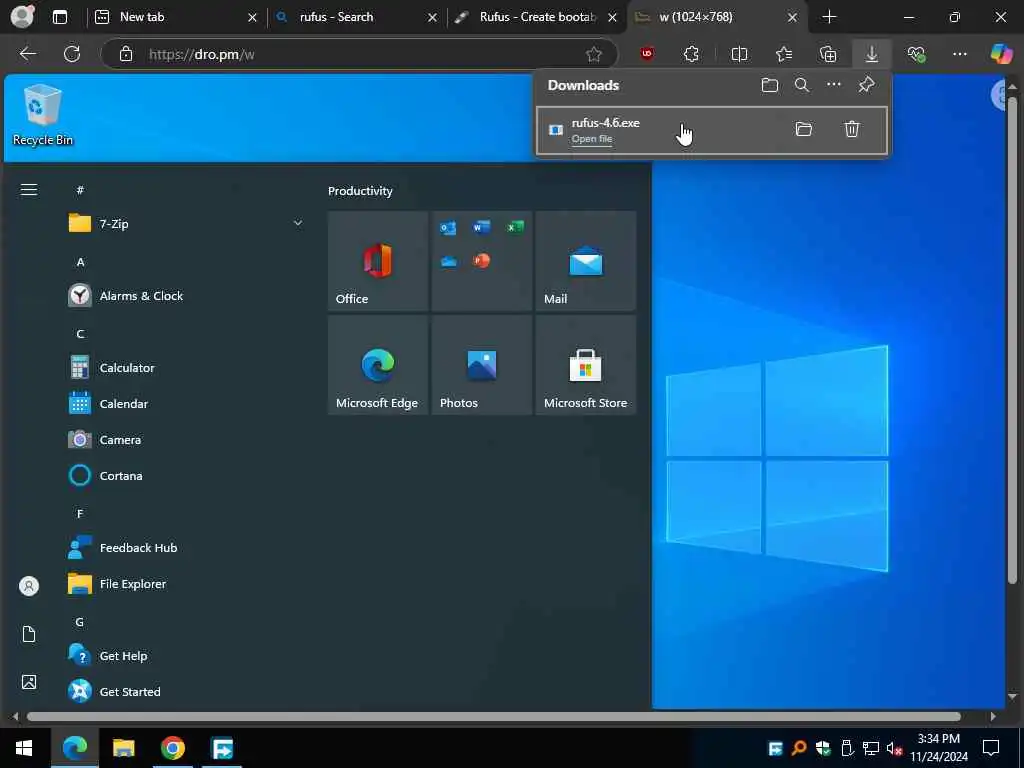1024x768 pixels.
Task: Click the Excel icon in Office tile group
Action: coord(515,227)
